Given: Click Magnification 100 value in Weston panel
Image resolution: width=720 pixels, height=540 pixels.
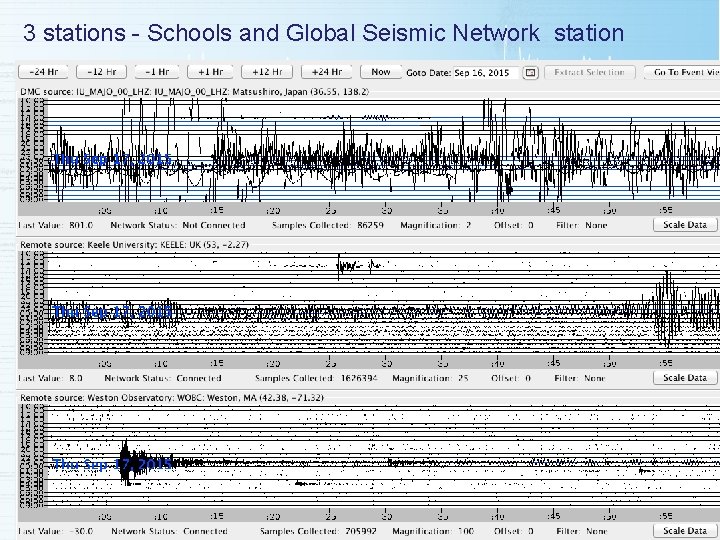Looking at the screenshot, I should [x=466, y=531].
